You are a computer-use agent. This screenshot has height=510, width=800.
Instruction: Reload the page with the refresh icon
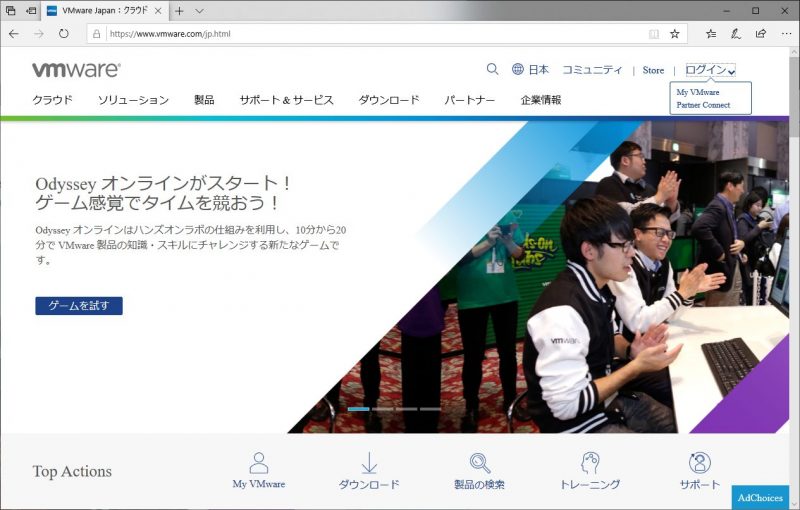click(x=63, y=34)
